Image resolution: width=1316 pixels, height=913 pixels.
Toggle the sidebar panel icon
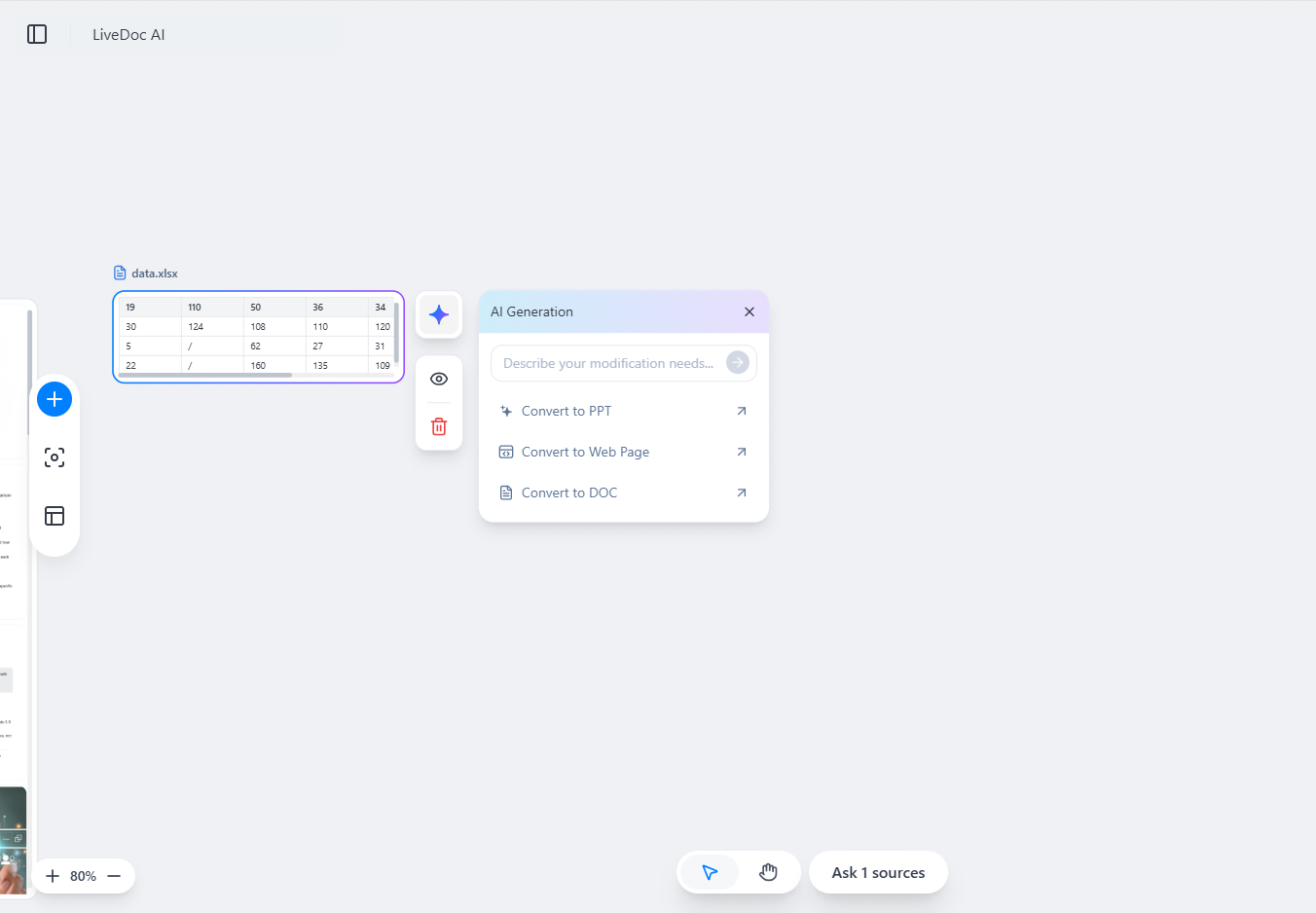point(37,34)
